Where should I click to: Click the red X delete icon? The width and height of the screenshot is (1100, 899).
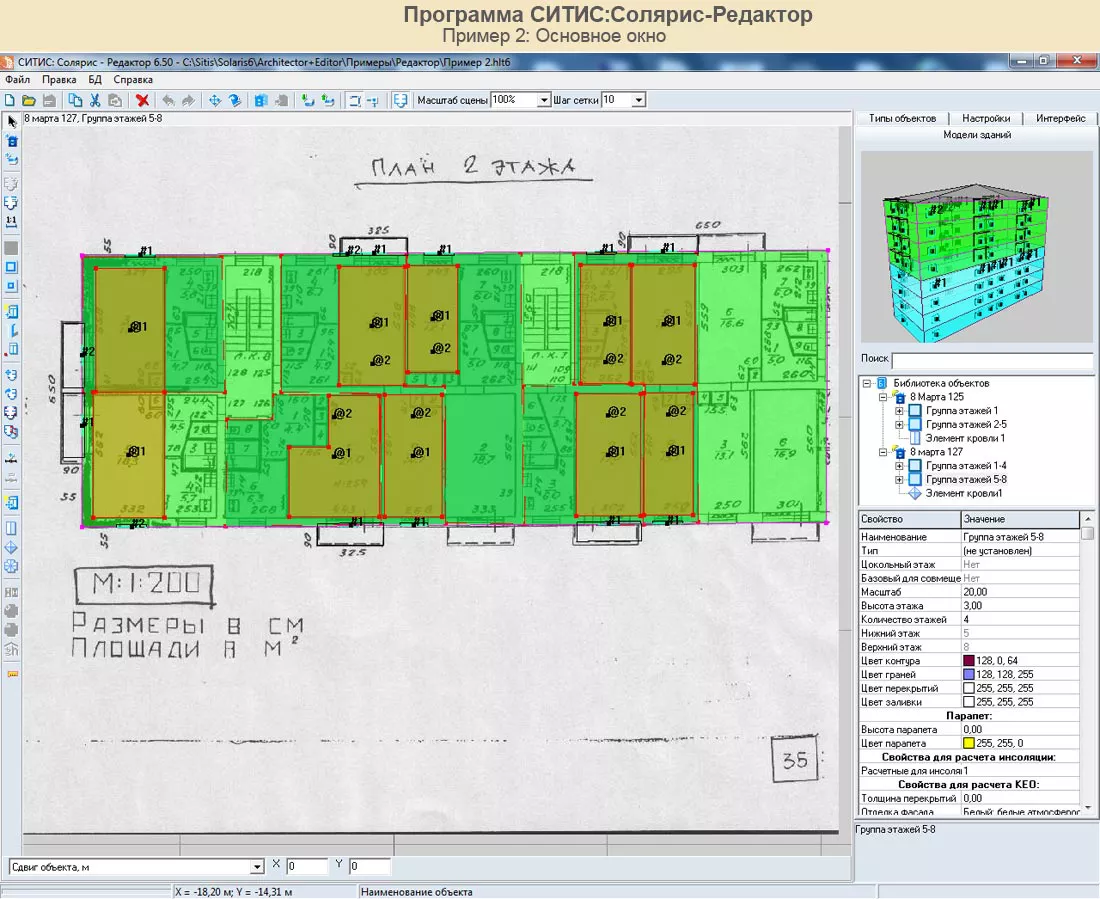(x=143, y=100)
